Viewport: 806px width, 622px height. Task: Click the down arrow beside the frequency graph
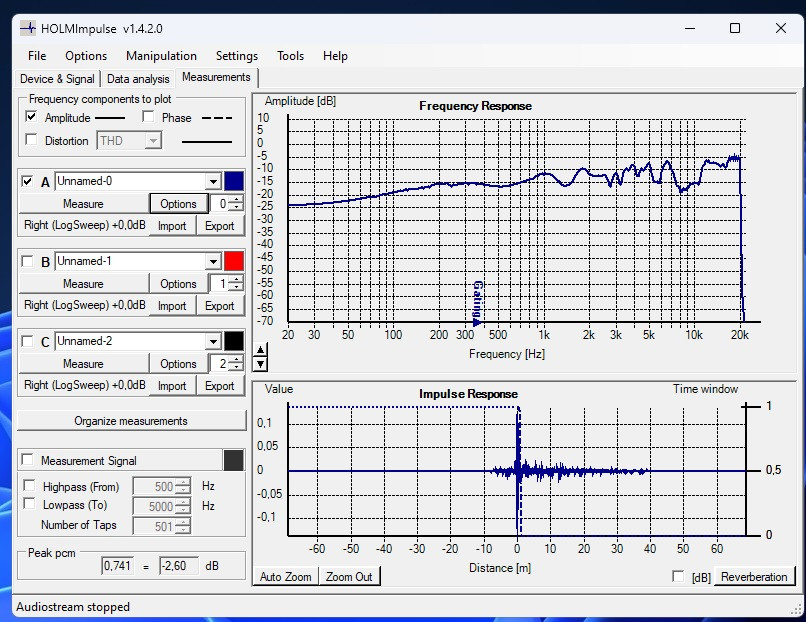[x=261, y=364]
